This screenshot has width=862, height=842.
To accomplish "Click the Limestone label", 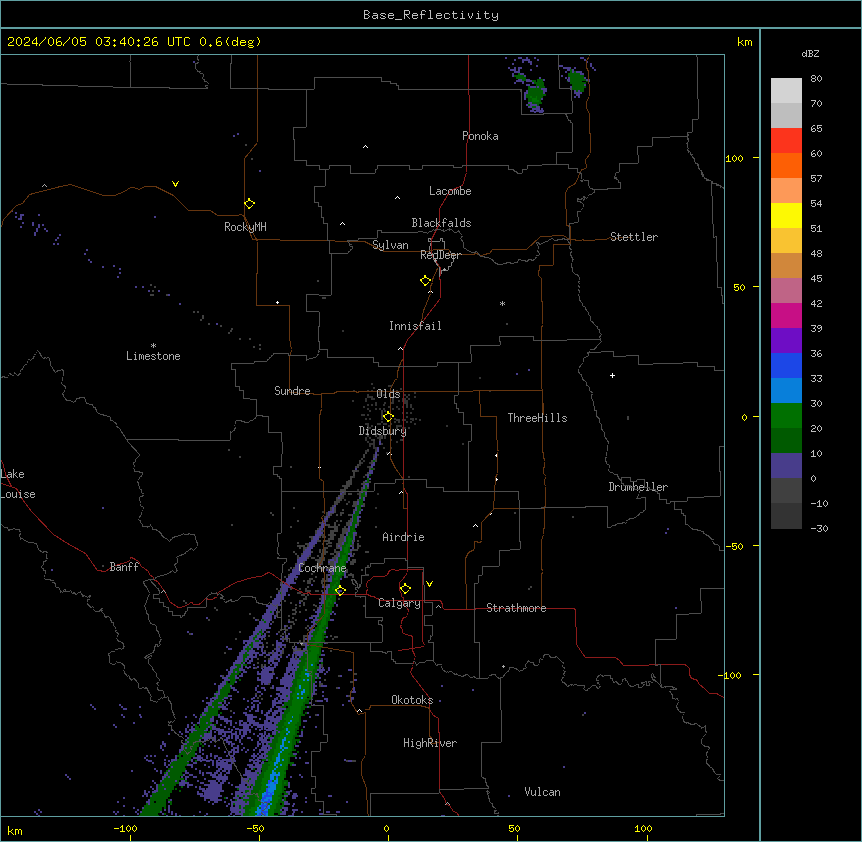I will 153,356.
